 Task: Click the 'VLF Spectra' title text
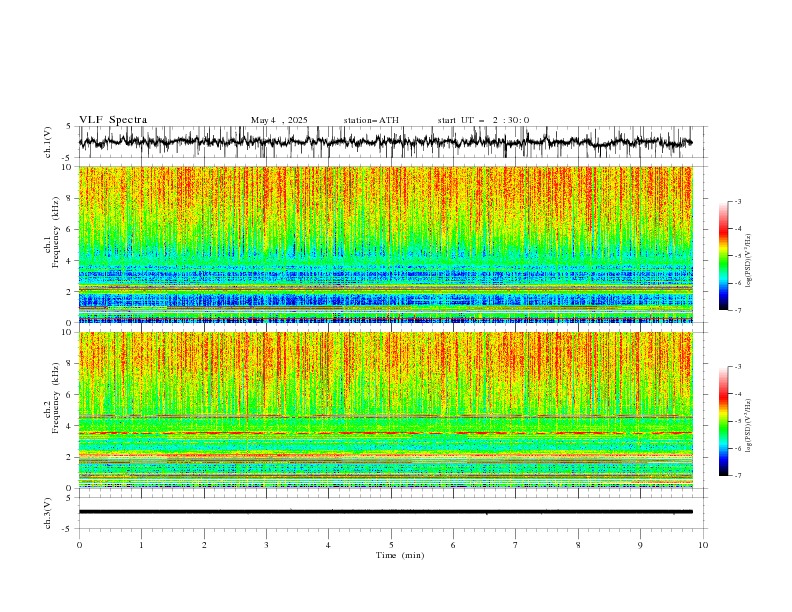click(x=113, y=120)
